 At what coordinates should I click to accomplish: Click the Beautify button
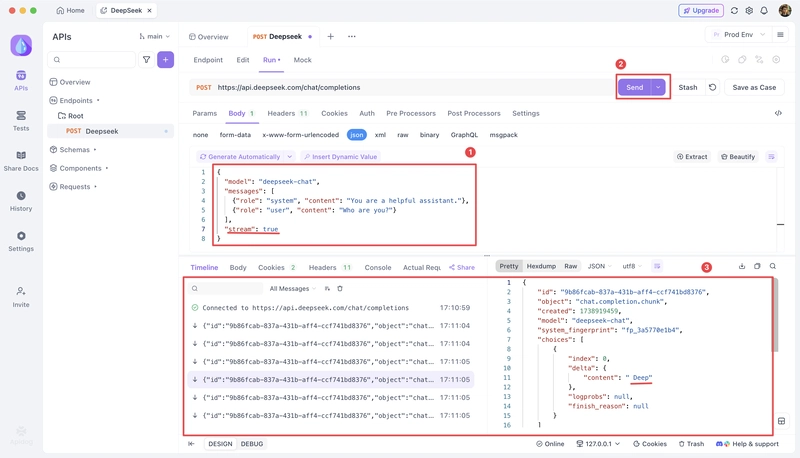point(738,157)
